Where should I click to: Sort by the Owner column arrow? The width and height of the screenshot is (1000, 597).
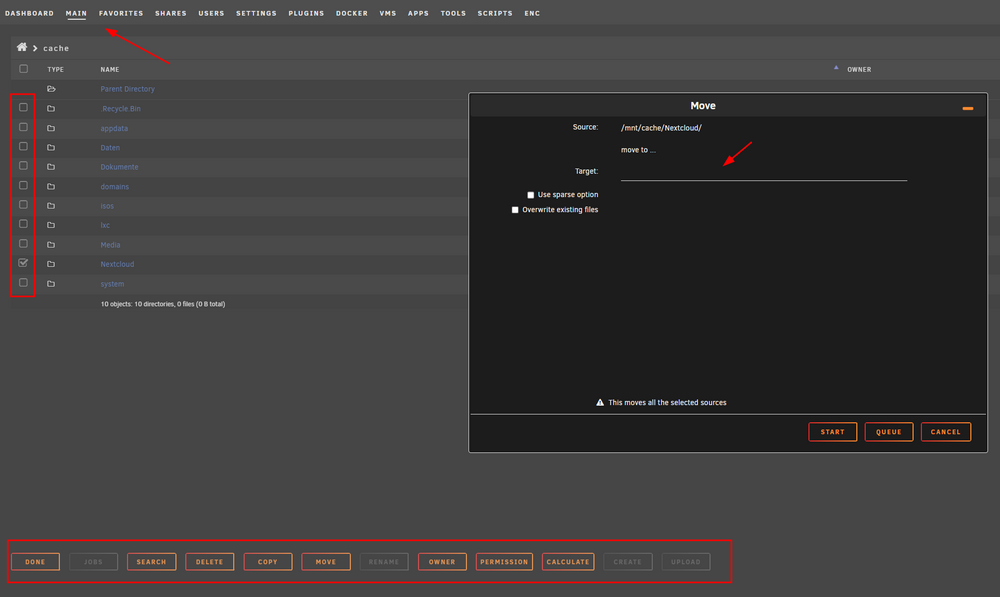(x=836, y=68)
